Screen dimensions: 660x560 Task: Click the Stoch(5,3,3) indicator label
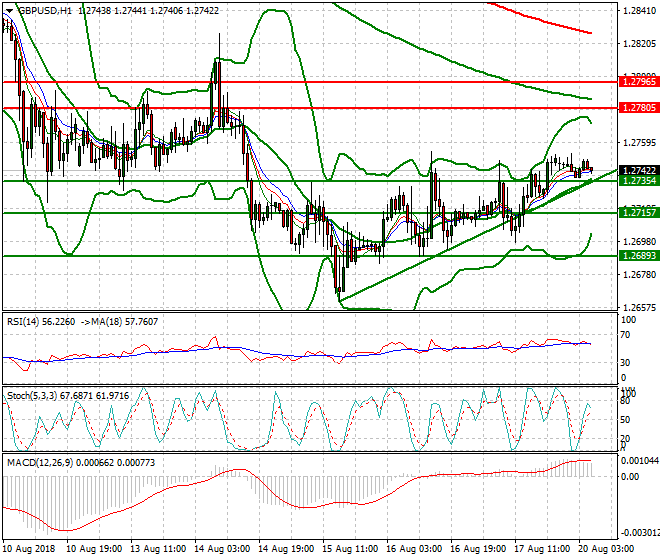click(34, 395)
